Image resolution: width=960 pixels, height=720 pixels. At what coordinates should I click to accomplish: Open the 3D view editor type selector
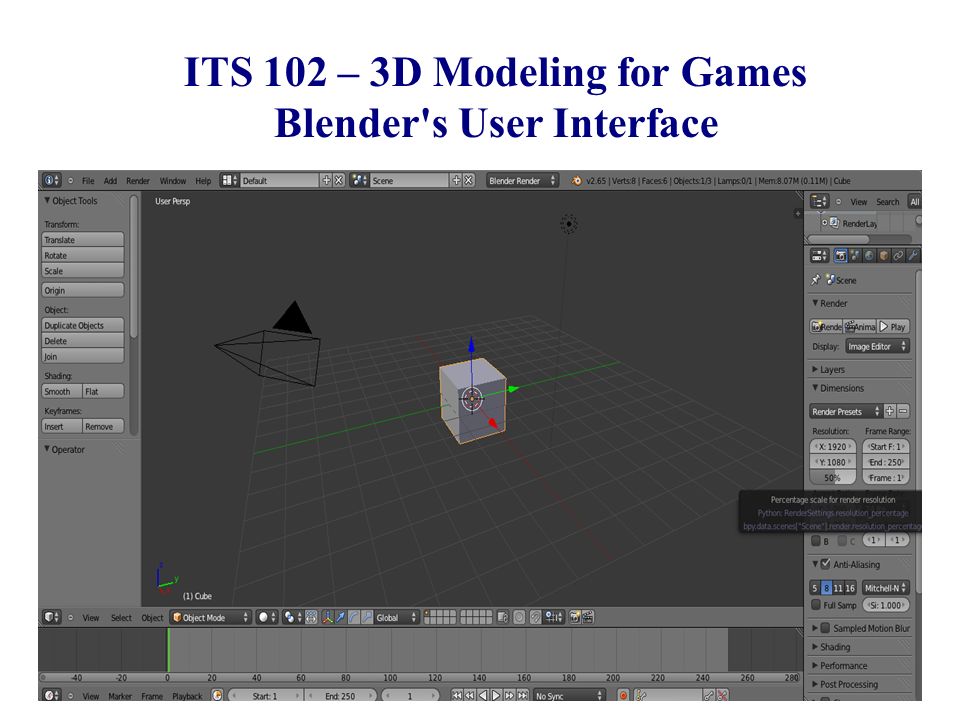point(52,617)
